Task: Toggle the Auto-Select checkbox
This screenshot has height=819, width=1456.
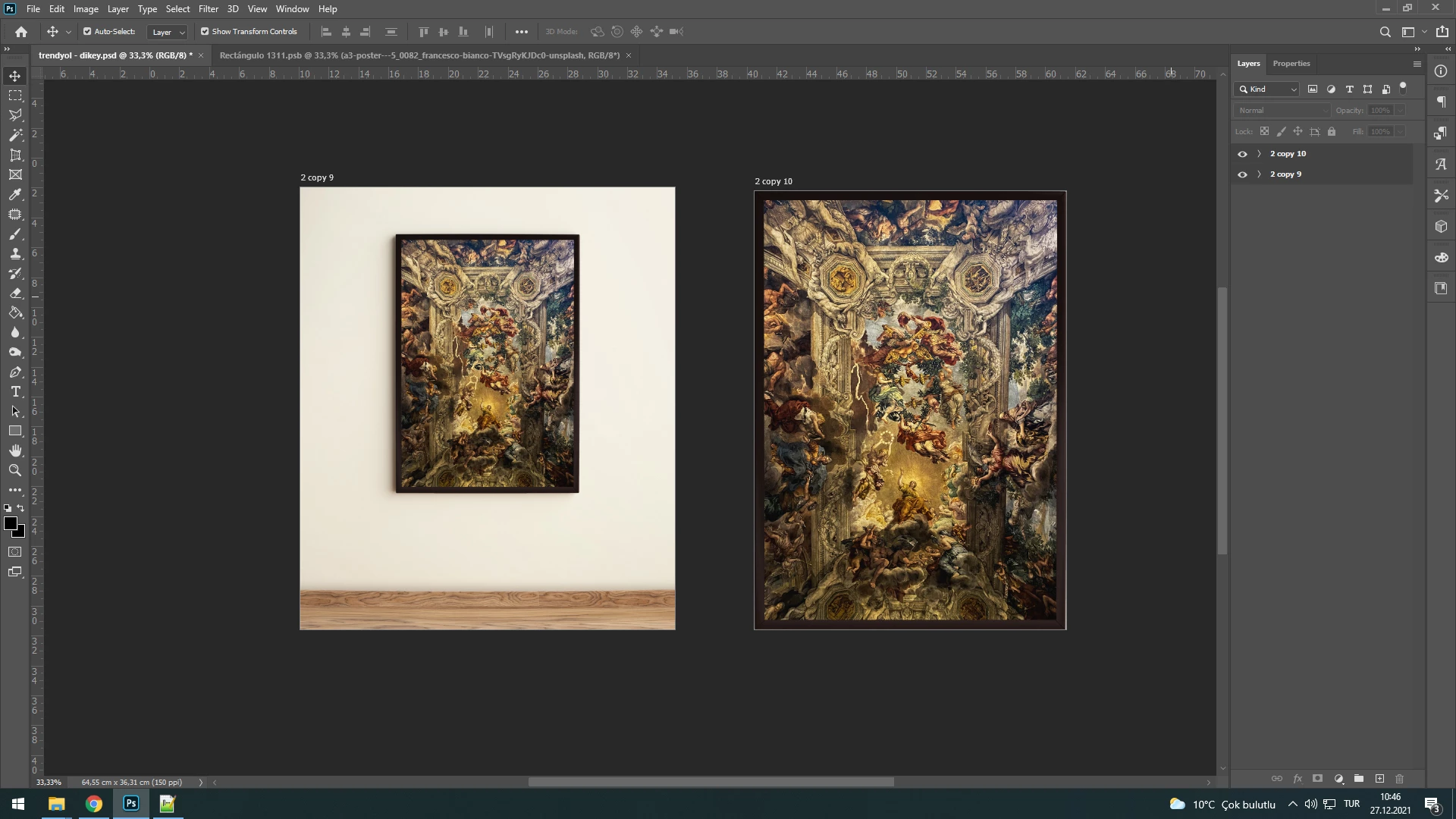Action: (87, 32)
